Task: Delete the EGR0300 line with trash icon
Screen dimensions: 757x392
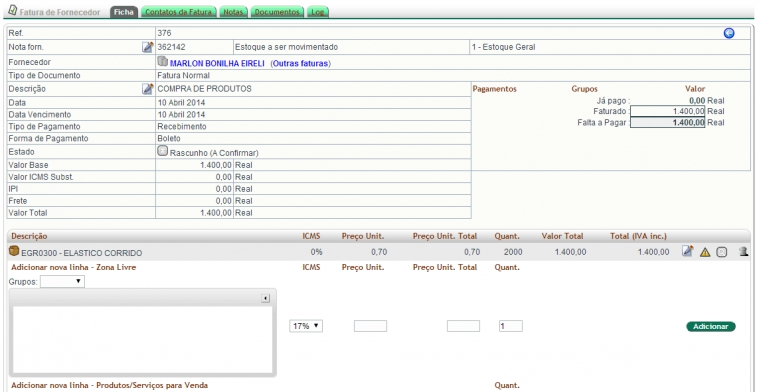Action: 743,252
